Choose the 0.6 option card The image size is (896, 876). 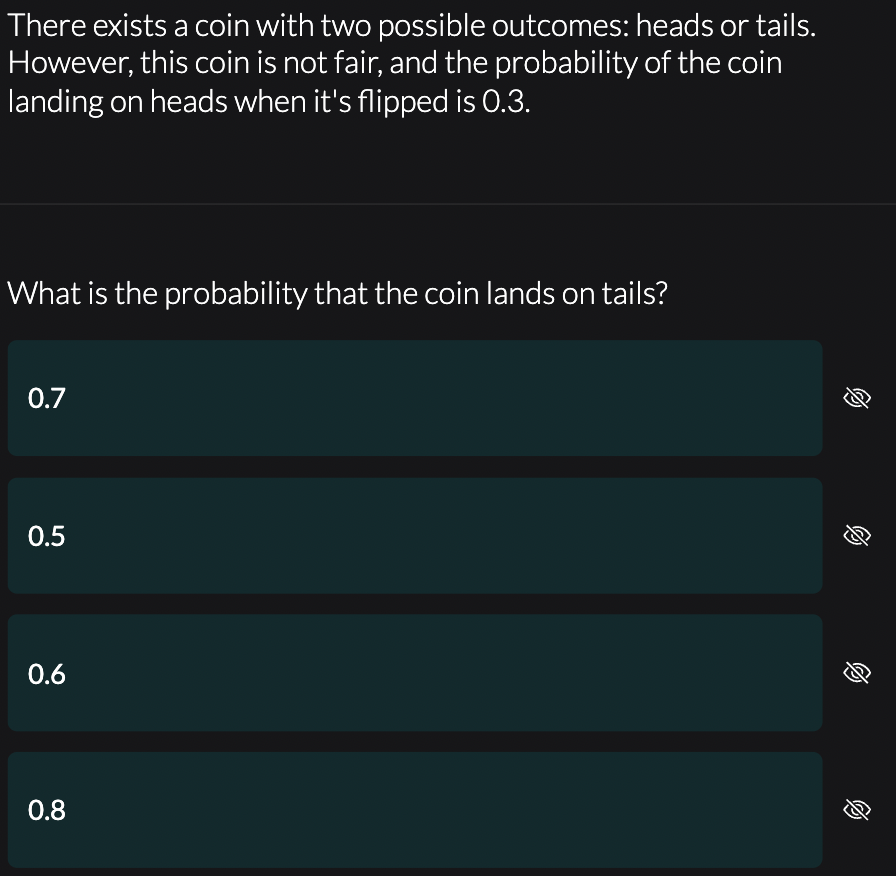tap(414, 673)
